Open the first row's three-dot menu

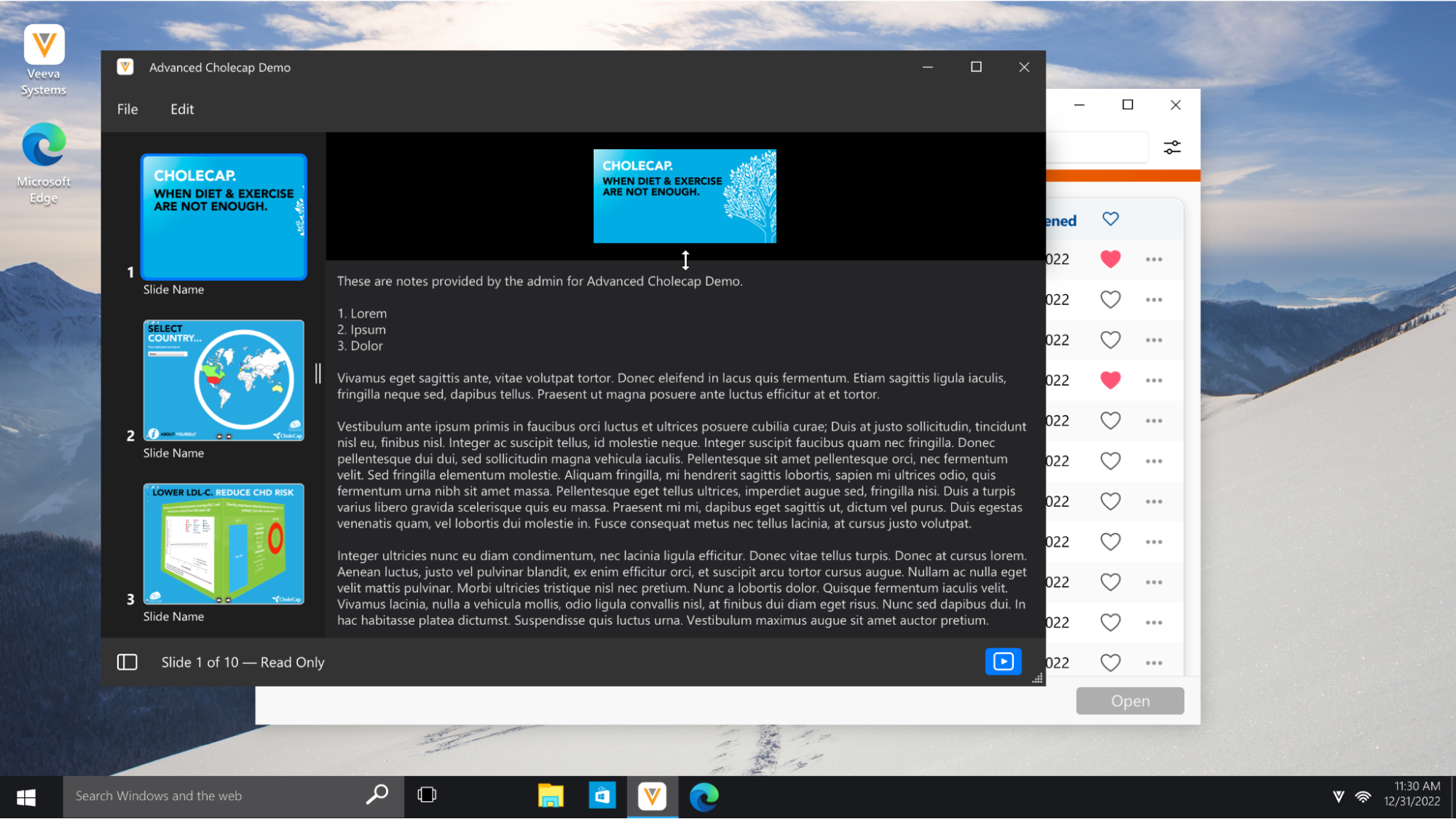[x=1154, y=259]
